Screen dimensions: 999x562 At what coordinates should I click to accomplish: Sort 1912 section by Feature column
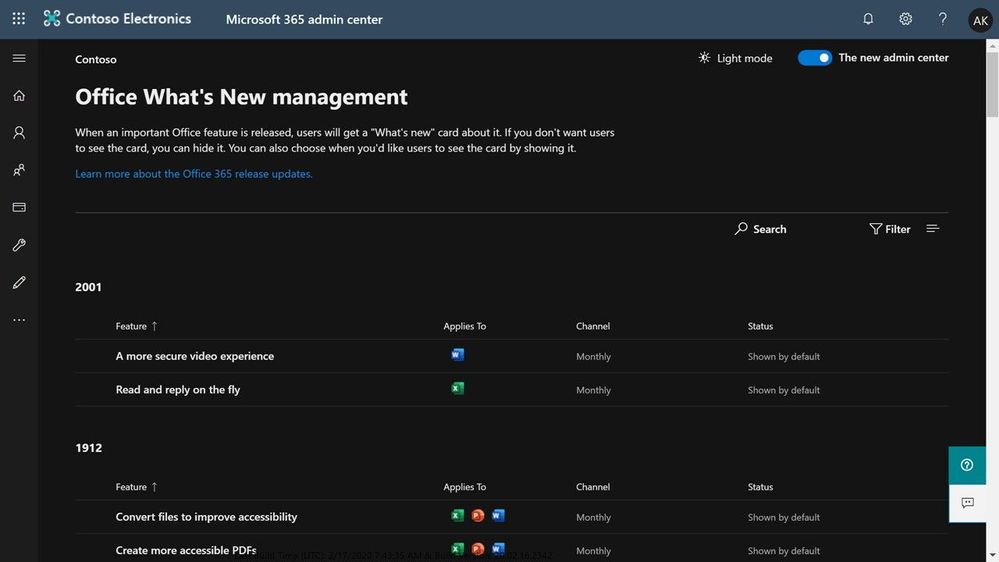[x=136, y=486]
